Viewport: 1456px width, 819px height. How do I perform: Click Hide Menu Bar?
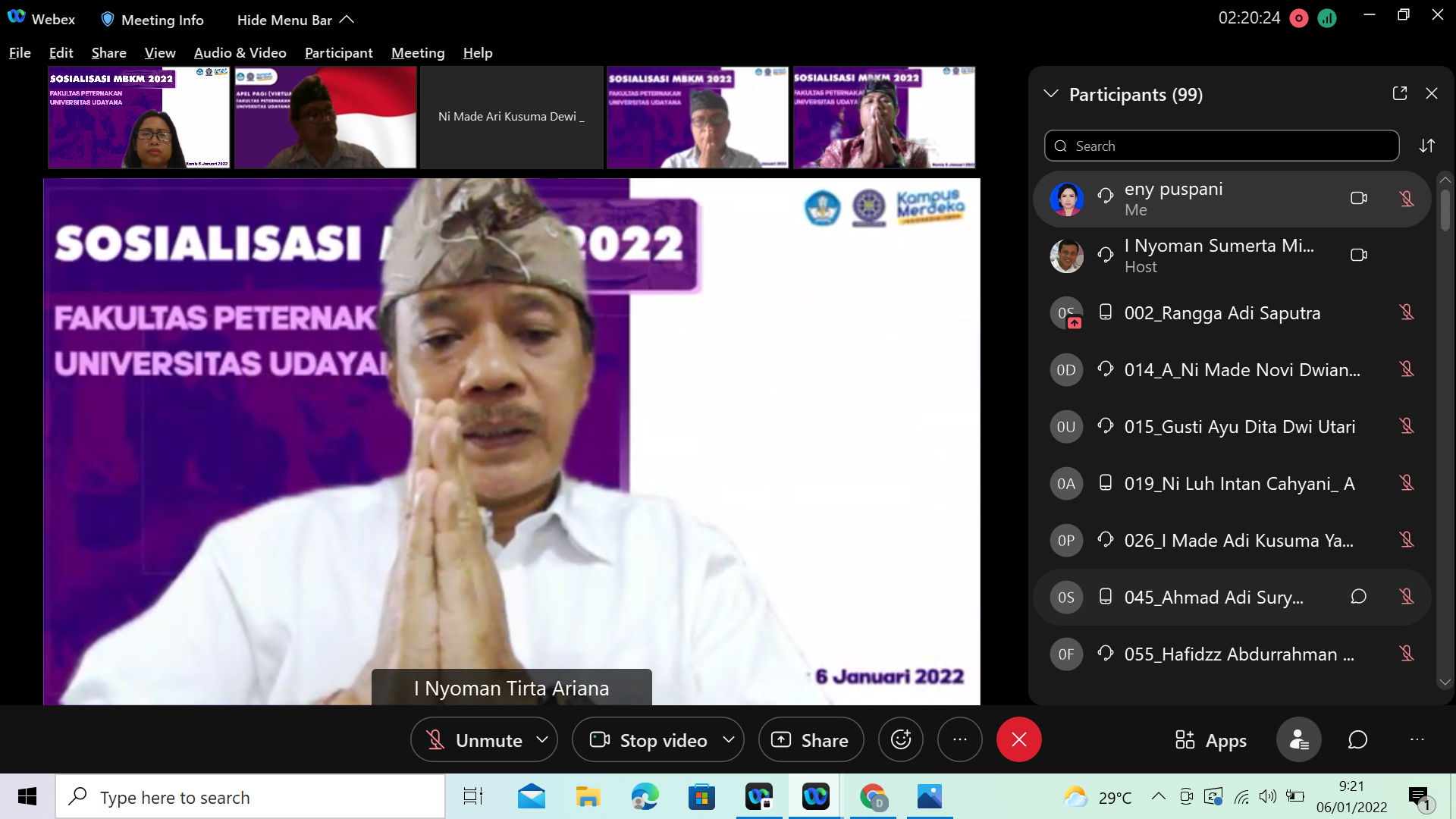tap(295, 20)
